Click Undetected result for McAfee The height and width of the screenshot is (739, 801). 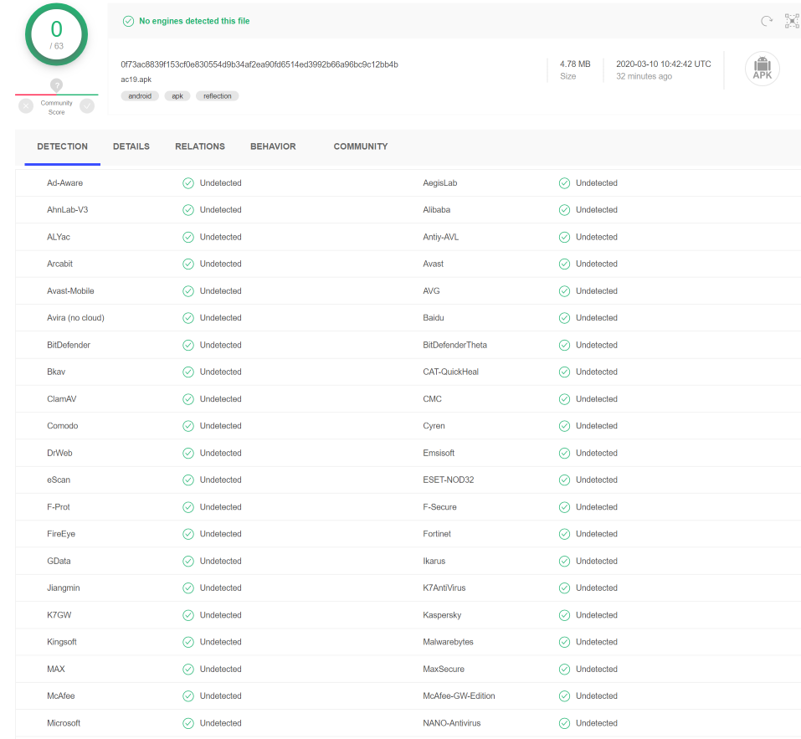click(220, 696)
